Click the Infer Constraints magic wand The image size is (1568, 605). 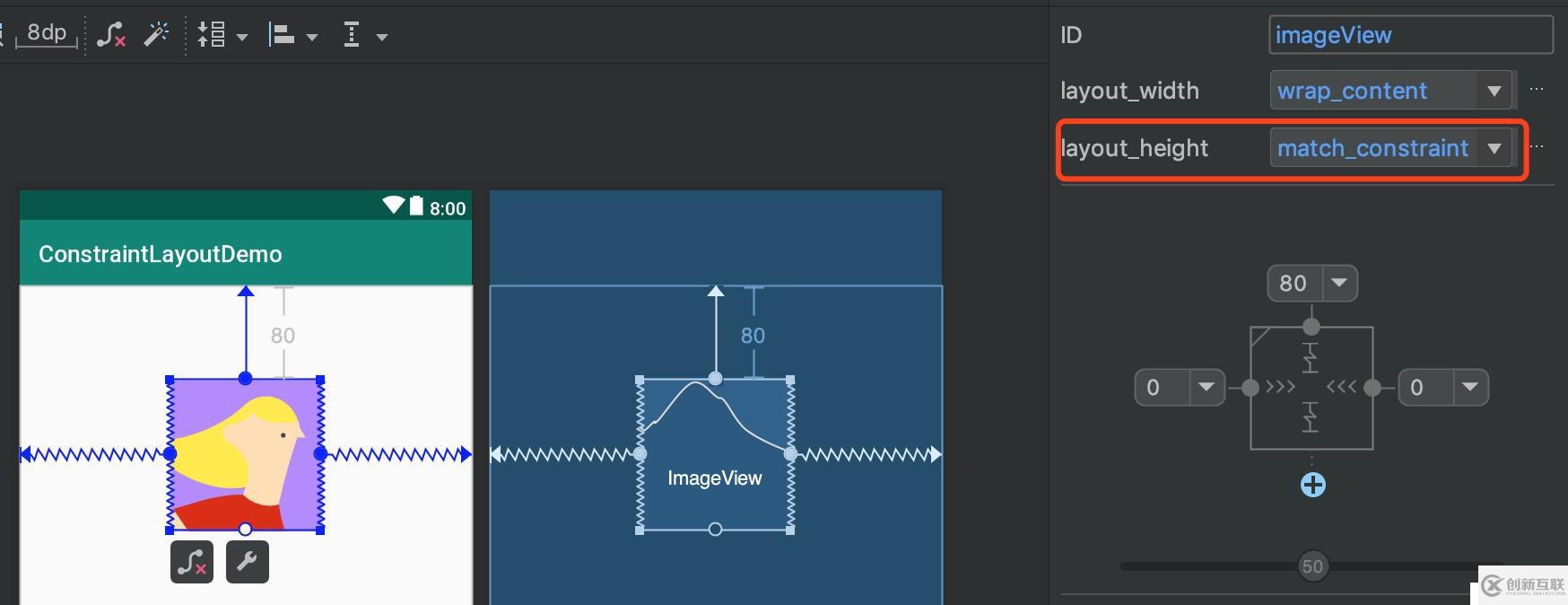coord(156,36)
